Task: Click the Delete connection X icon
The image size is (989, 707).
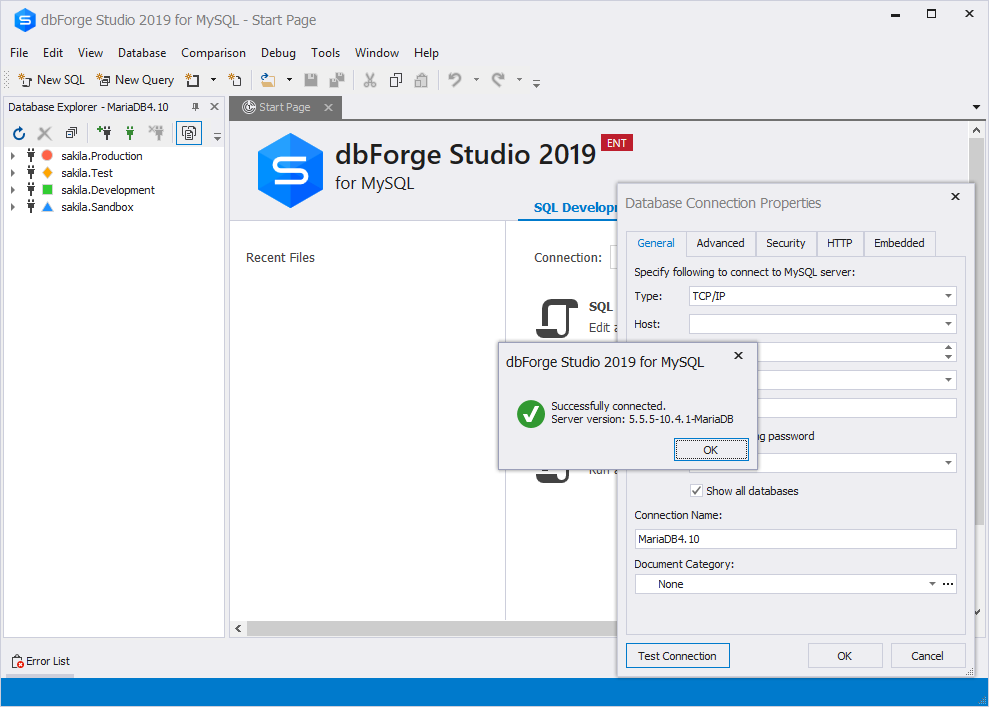Action: 44,133
